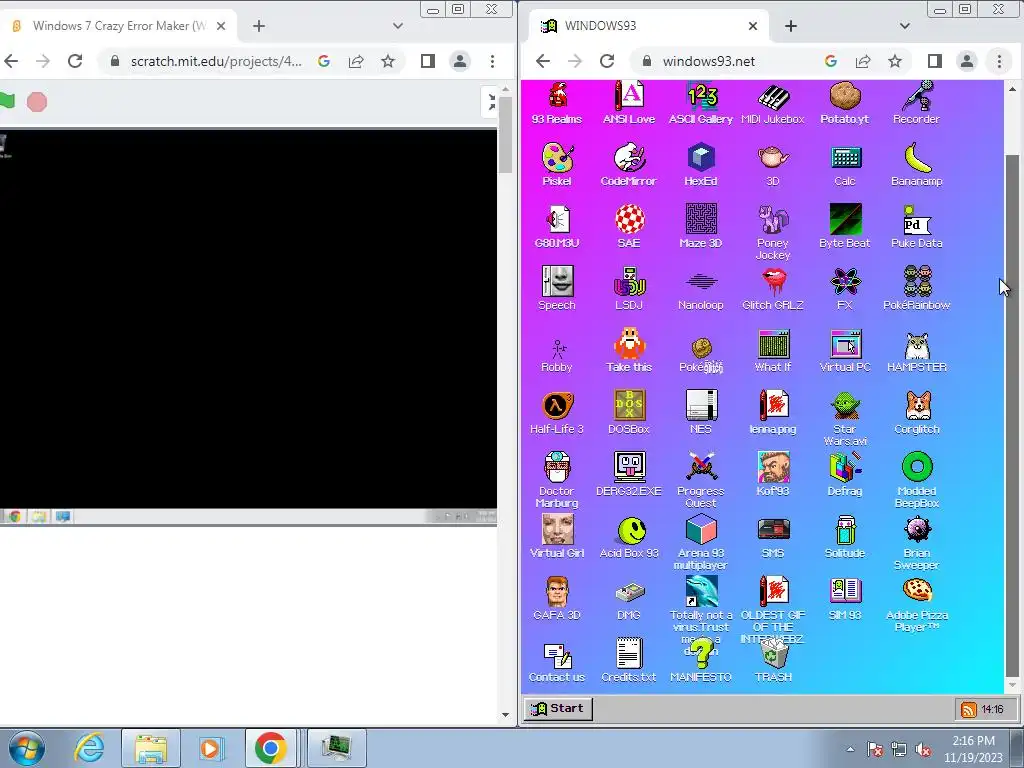The image size is (1024, 768).
Task: Open Progress Quest icon
Action: point(701,480)
